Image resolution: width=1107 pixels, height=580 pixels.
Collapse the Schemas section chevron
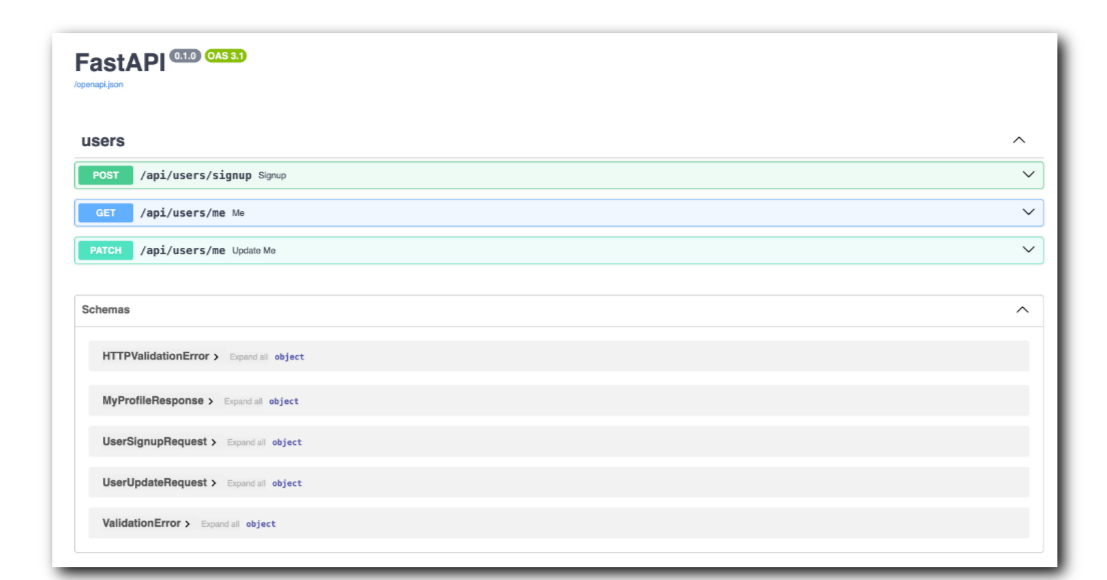1022,310
